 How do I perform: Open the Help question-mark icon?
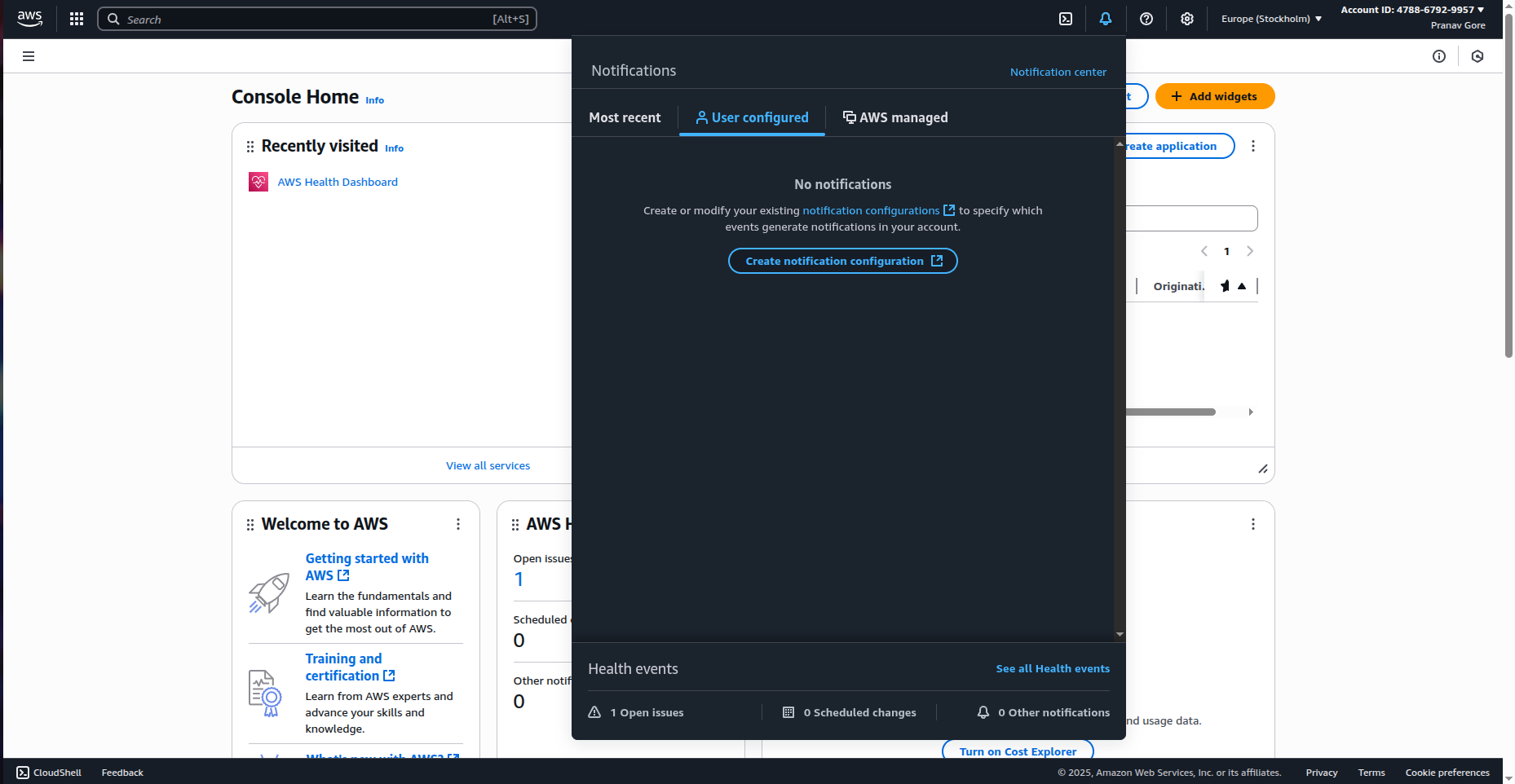(1146, 18)
